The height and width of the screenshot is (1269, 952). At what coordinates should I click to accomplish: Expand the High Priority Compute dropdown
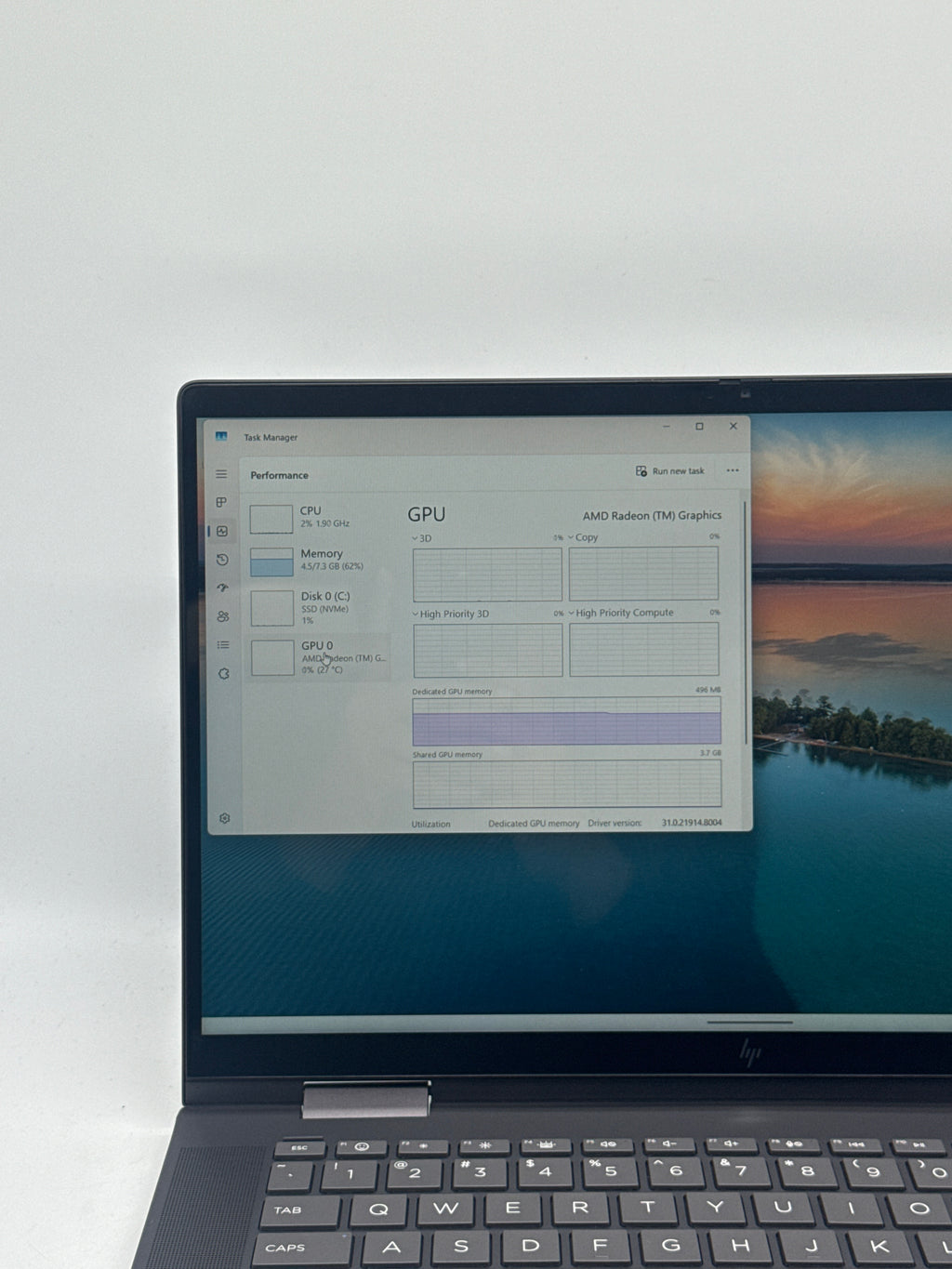(x=621, y=613)
